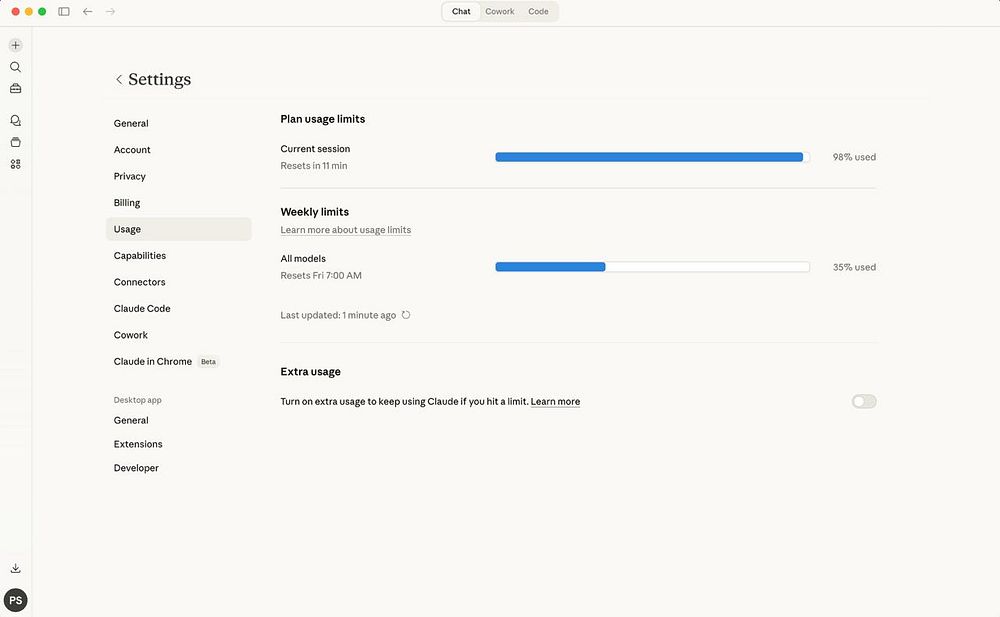The image size is (1000, 617).
Task: Click the Current session label
Action: coord(315,149)
